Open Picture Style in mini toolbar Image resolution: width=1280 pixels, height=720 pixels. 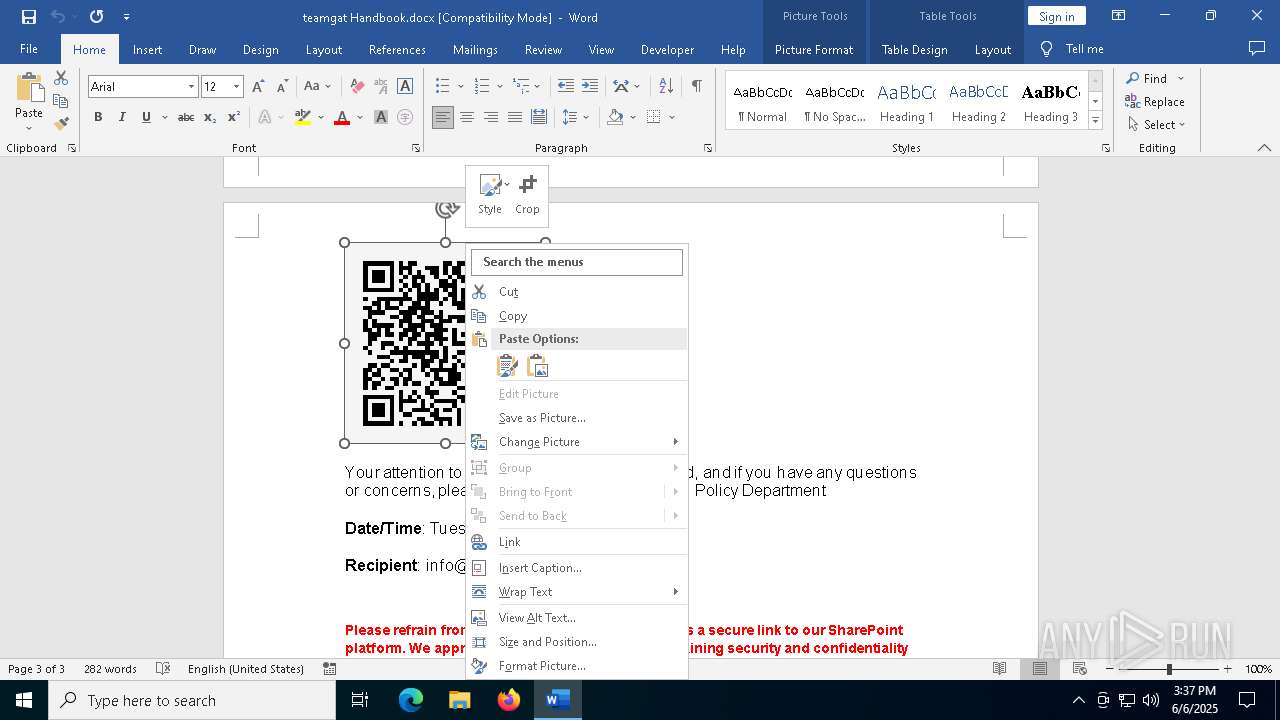(490, 194)
